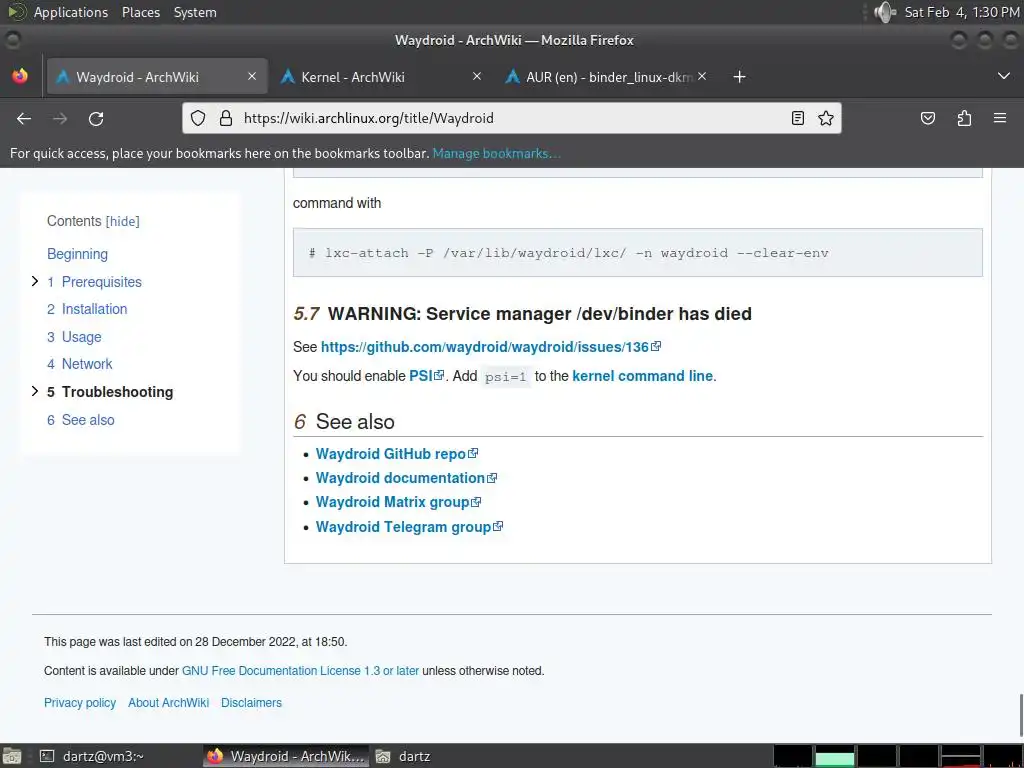Viewport: 1024px width, 768px height.
Task: Click the lxc-attach command code block
Action: click(x=637, y=253)
